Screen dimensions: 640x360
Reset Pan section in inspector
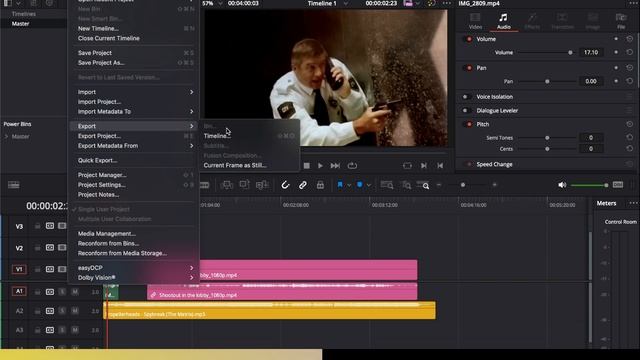pyautogui.click(x=629, y=67)
